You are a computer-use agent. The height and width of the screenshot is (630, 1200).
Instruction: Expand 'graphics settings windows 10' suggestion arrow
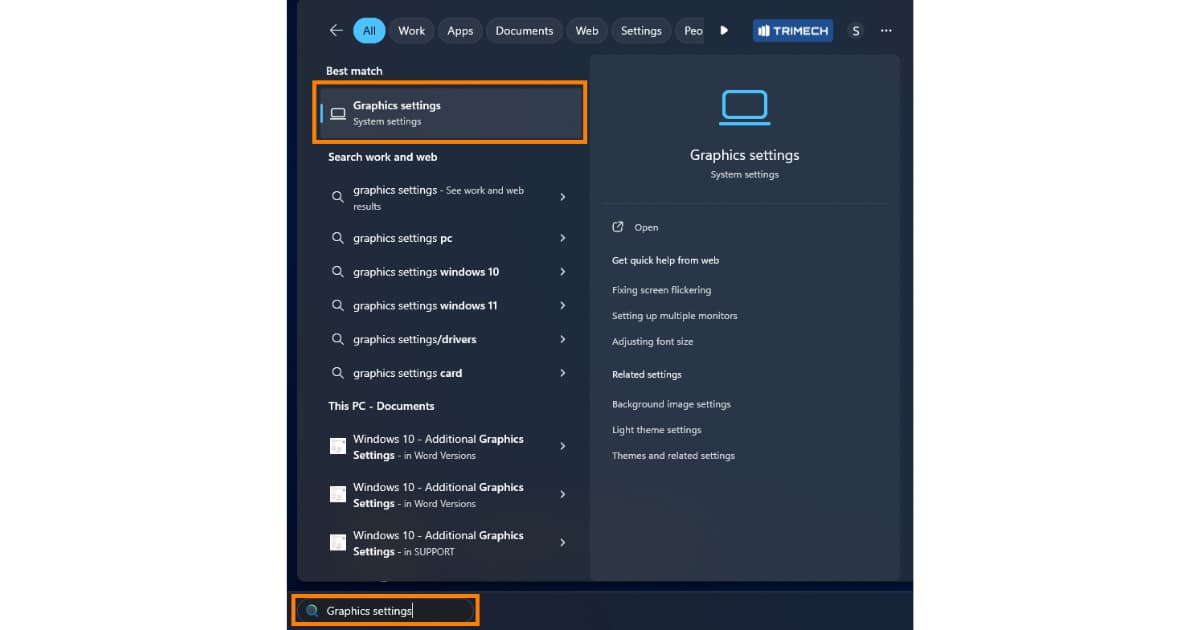coord(562,272)
